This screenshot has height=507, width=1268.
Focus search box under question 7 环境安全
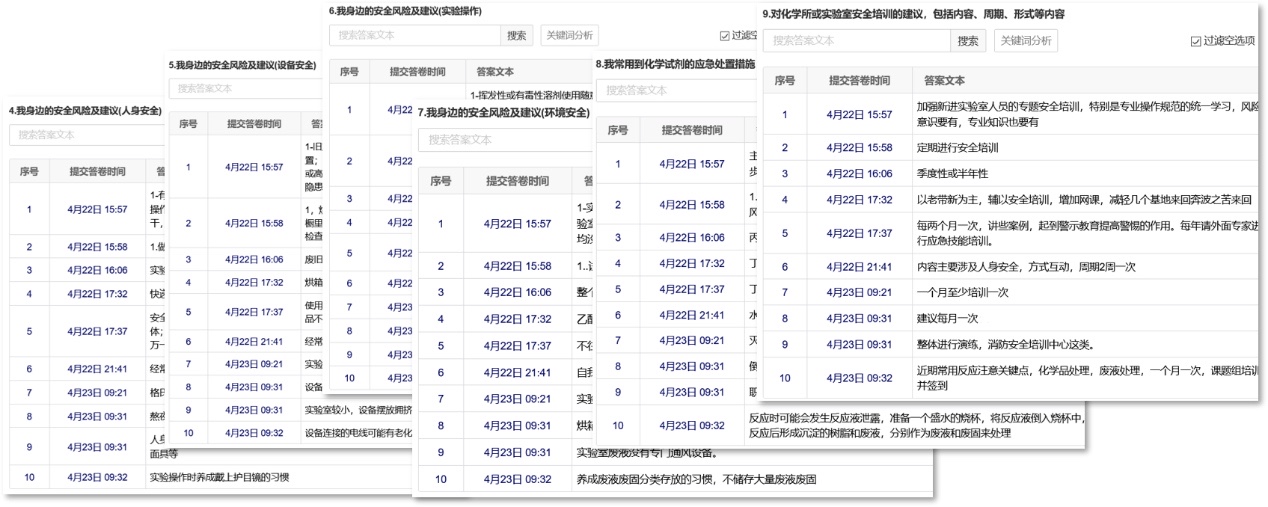pos(506,140)
